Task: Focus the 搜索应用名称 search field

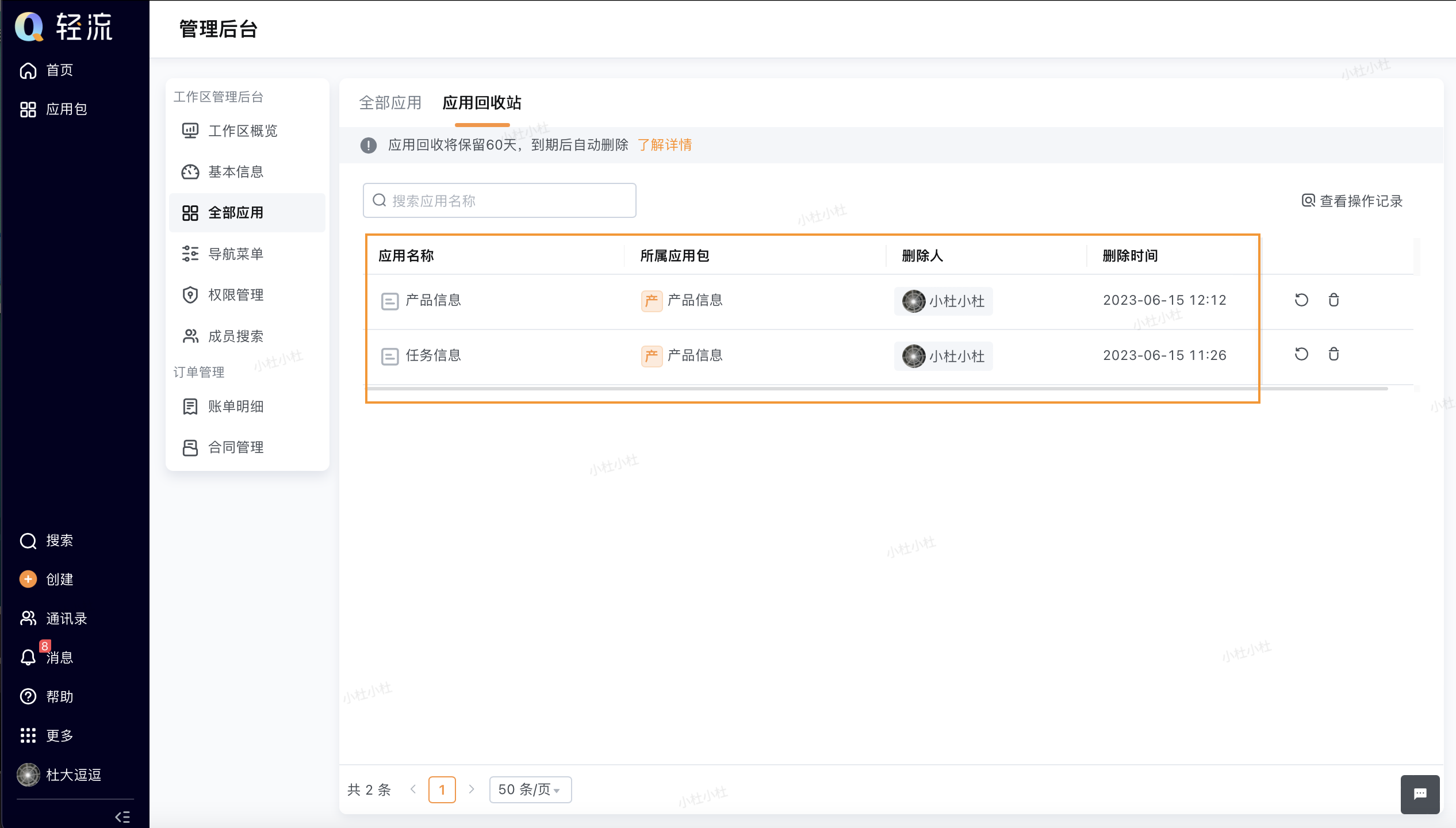Action: pyautogui.click(x=500, y=201)
